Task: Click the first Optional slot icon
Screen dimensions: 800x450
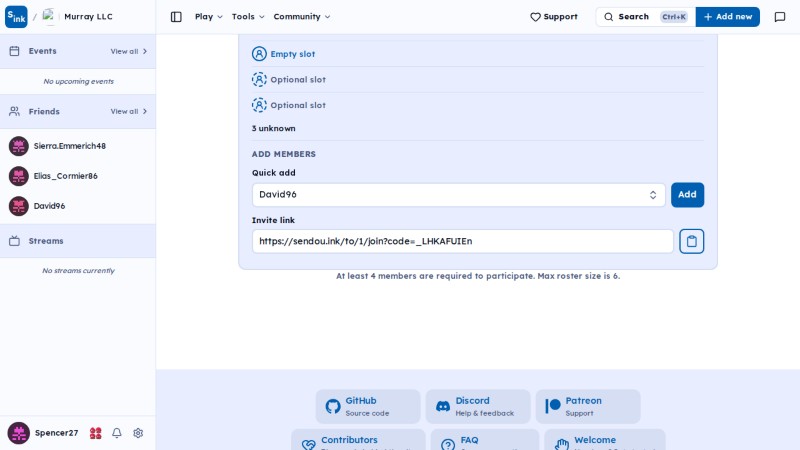Action: [259, 80]
